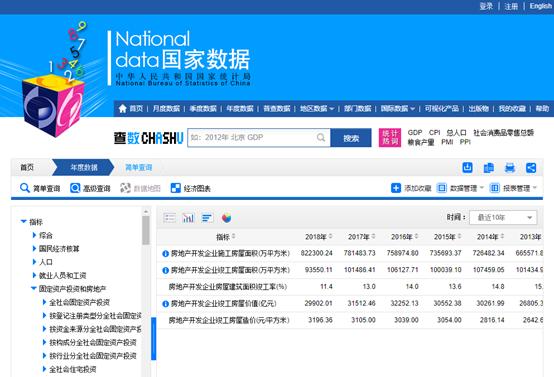Switch to the pie chart view icon
Viewport: 554px width, 377px height.
[226, 218]
